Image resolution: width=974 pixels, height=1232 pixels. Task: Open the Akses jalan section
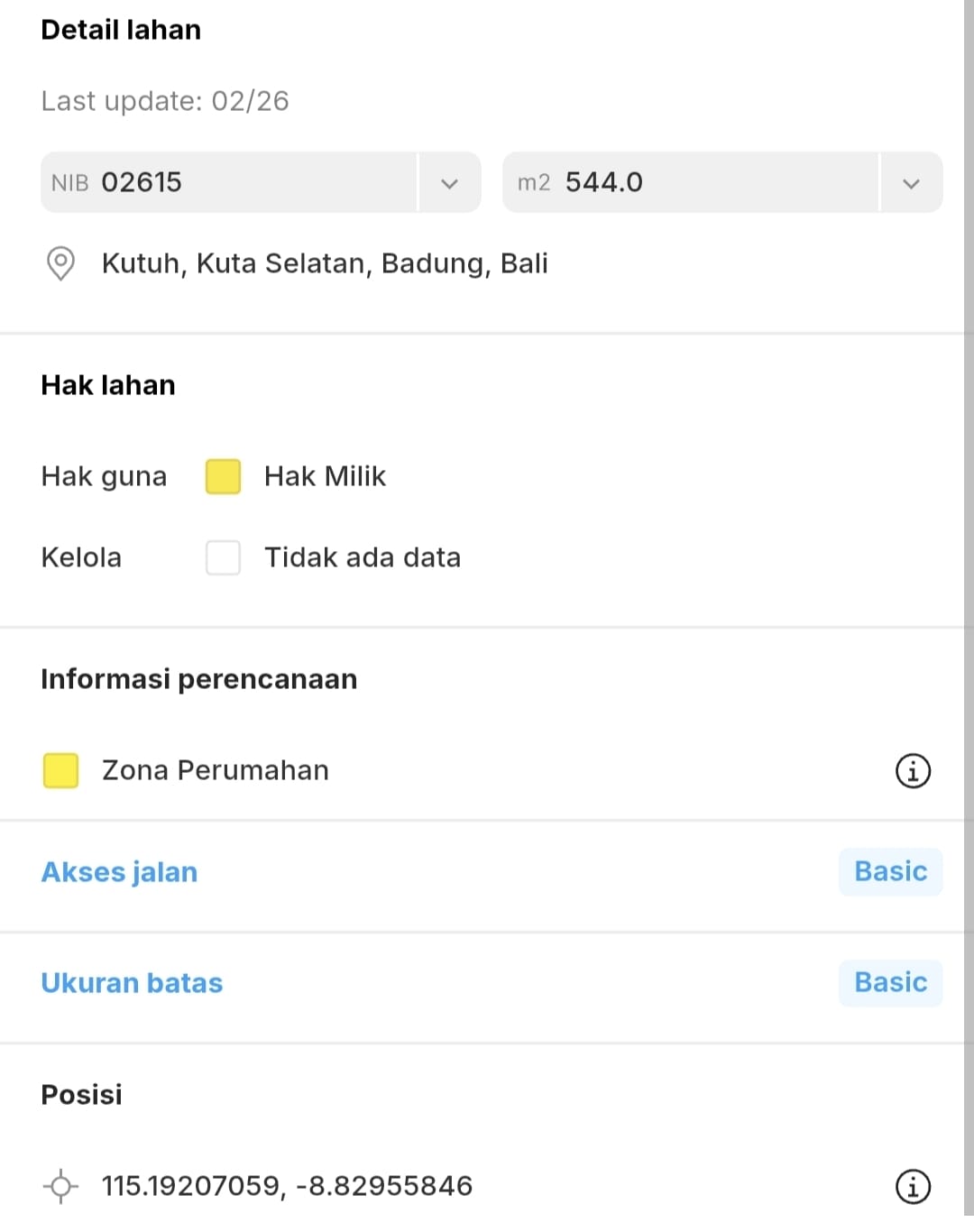pyautogui.click(x=120, y=872)
